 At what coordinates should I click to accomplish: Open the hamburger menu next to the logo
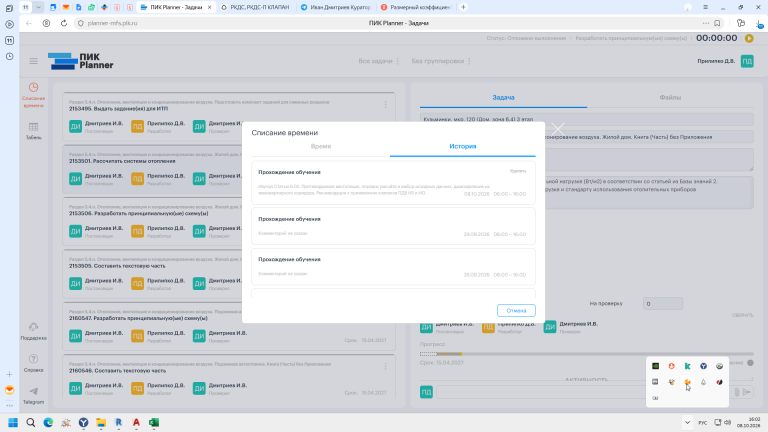tap(33, 61)
